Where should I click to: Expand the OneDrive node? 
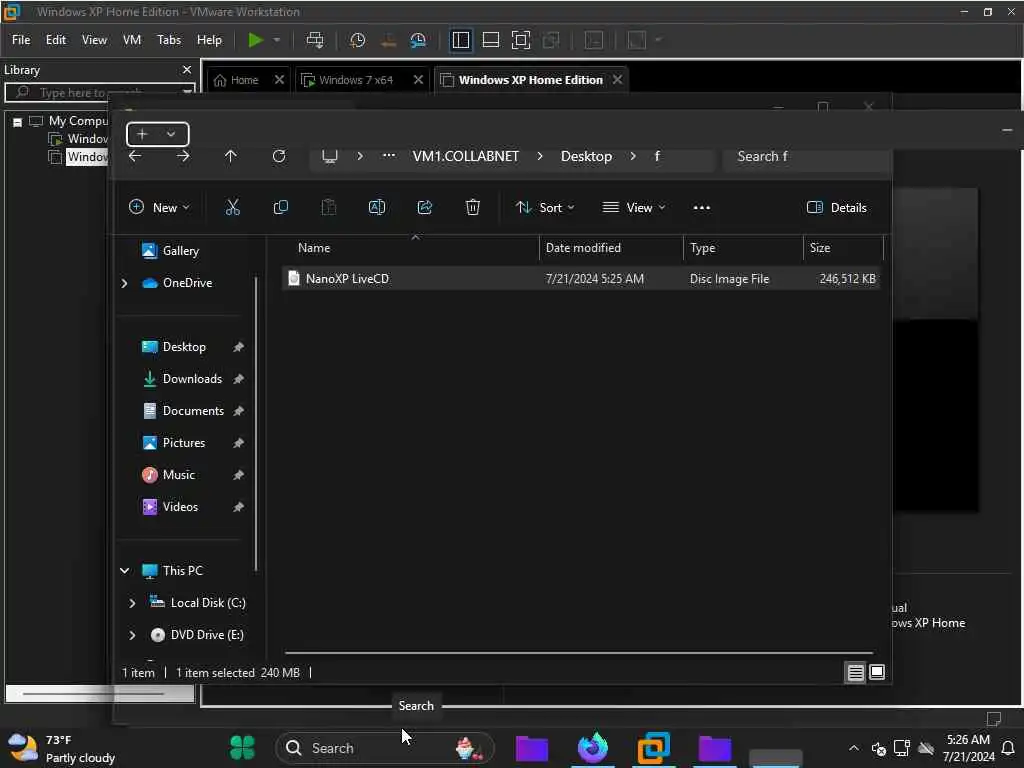pos(124,283)
